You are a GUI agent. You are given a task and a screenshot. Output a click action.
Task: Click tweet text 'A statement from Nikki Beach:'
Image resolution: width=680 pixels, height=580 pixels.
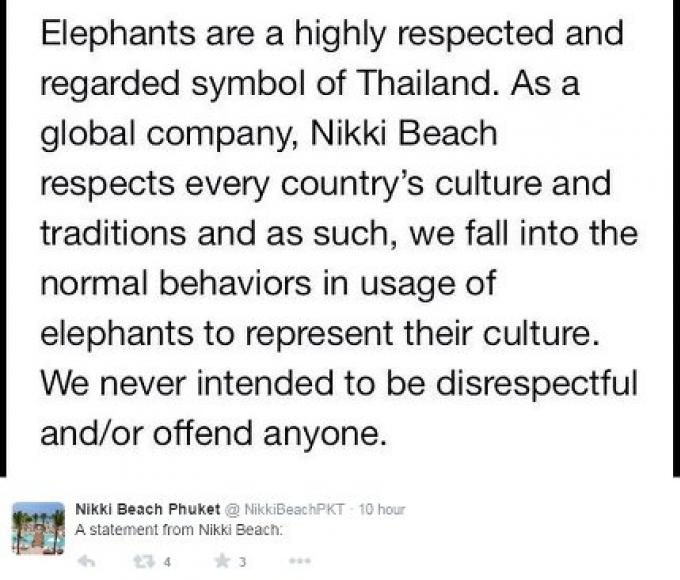179,530
